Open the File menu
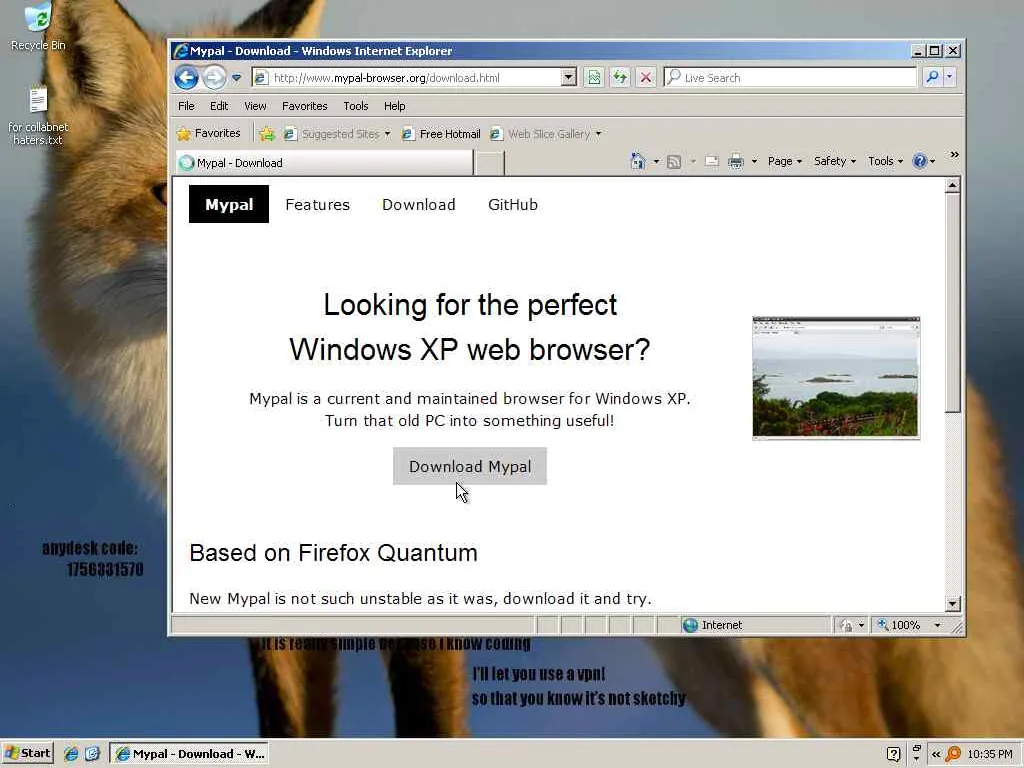 pos(186,106)
